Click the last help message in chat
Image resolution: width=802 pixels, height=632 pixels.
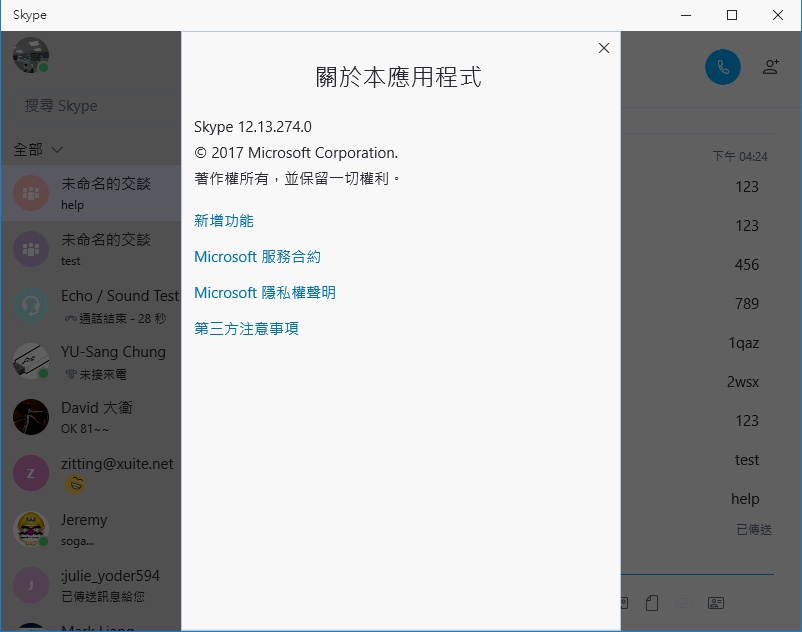pyautogui.click(x=745, y=499)
